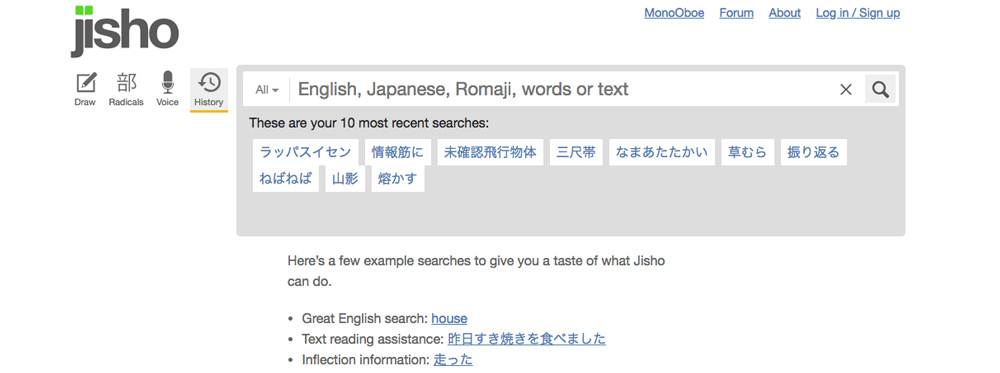Select recent search ラッパスイセン
The width and height of the screenshot is (1000, 373).
(305, 152)
